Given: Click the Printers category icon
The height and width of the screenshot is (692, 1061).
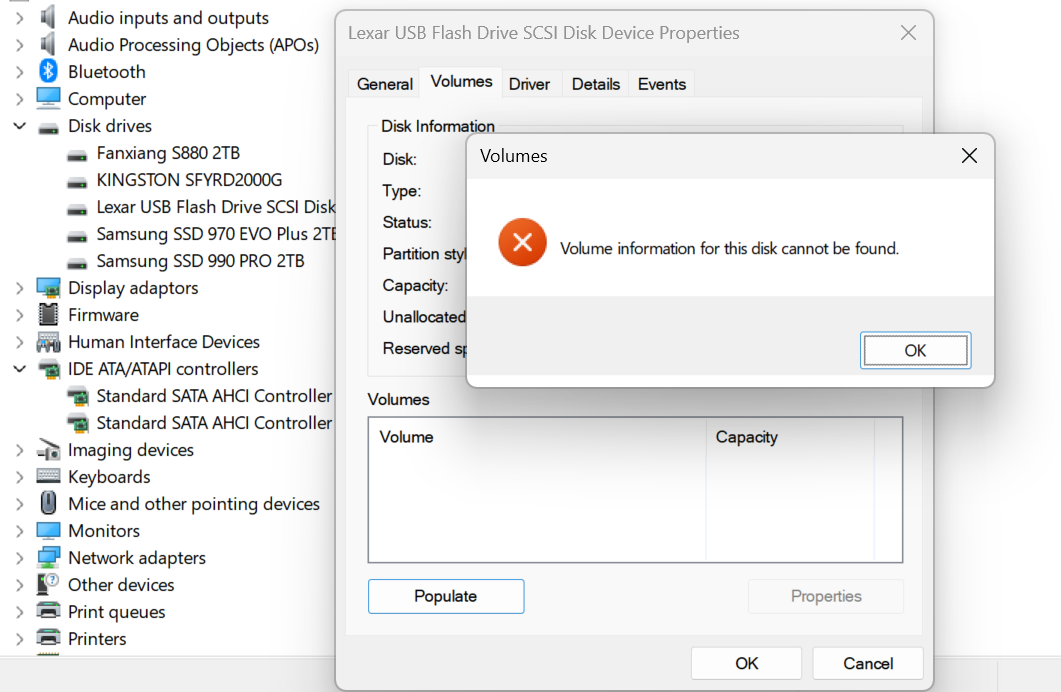Looking at the screenshot, I should pyautogui.click(x=48, y=639).
